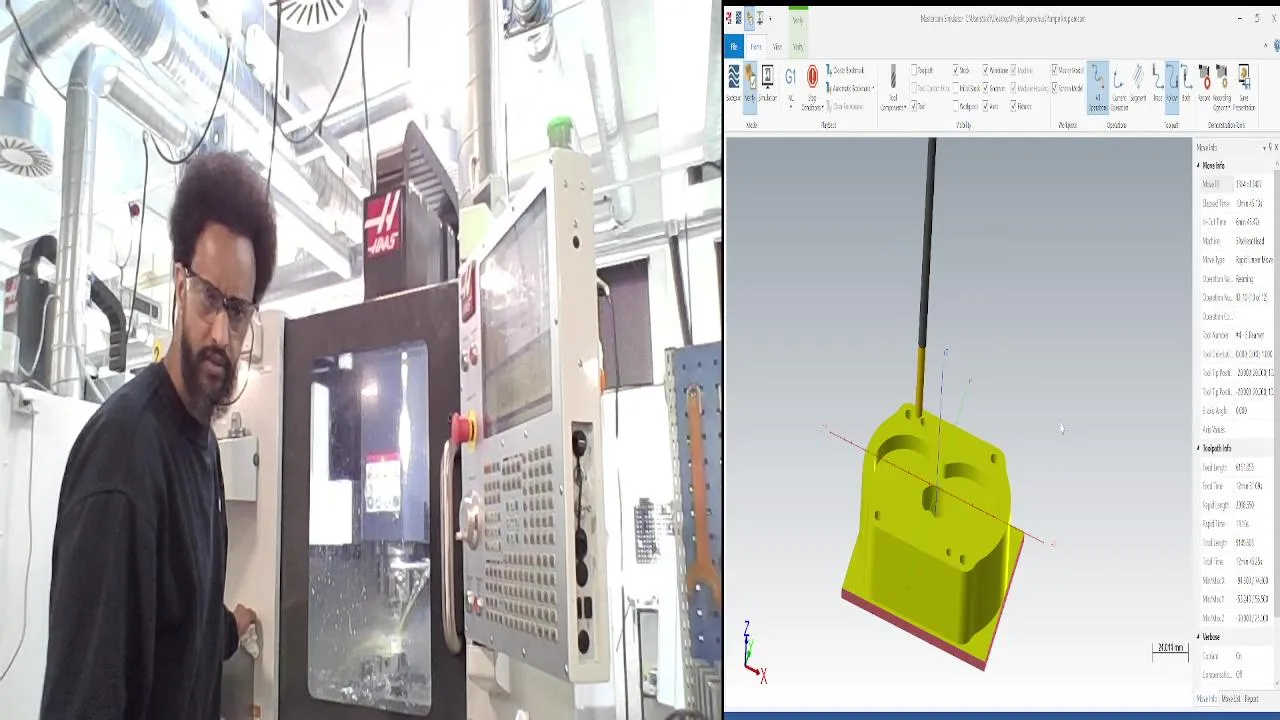Toggle the Wireframe checkbox
Image resolution: width=1280 pixels, height=720 pixels.
point(985,70)
